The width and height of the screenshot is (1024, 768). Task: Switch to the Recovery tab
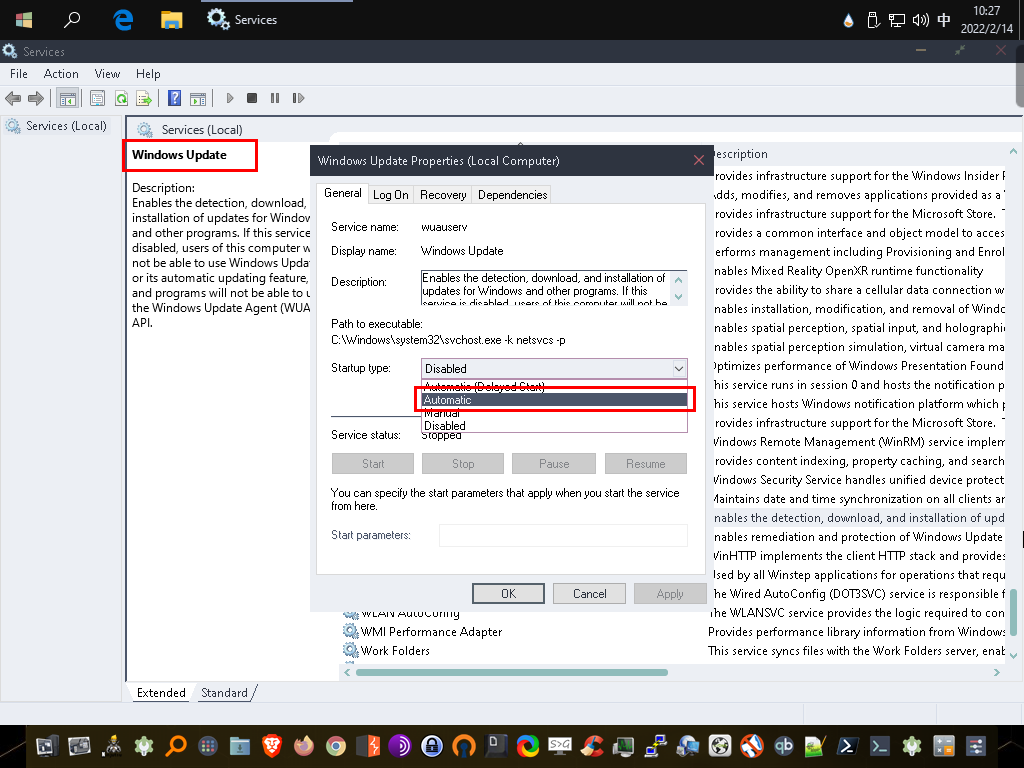coord(443,195)
